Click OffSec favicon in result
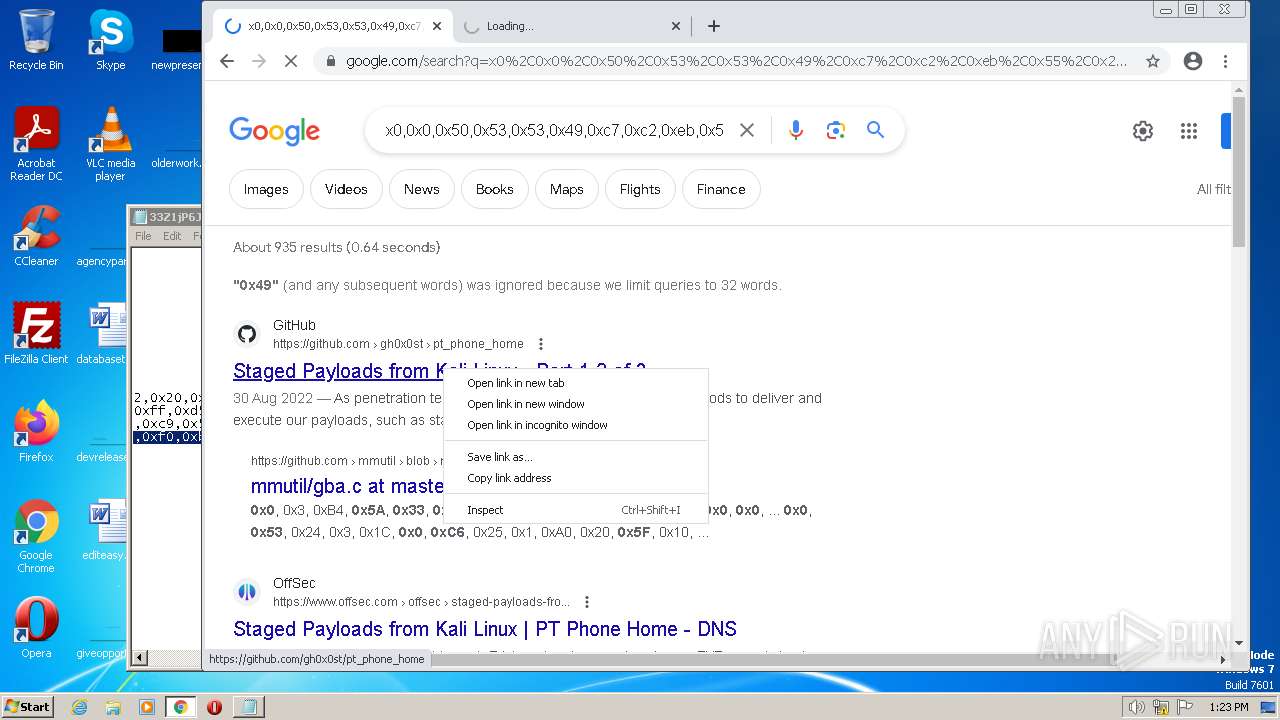1280x720 pixels. pos(246,592)
